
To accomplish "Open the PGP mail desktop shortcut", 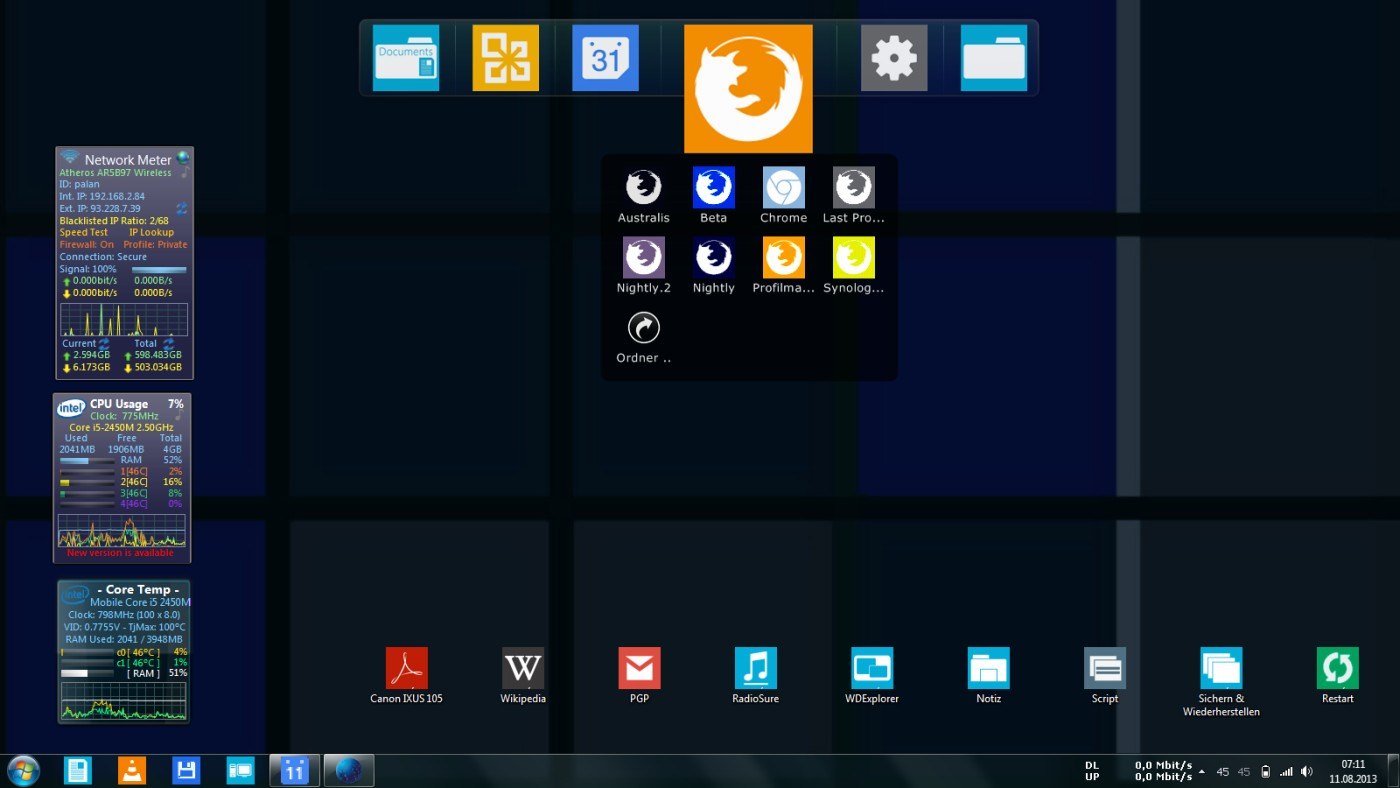I will tap(639, 676).
